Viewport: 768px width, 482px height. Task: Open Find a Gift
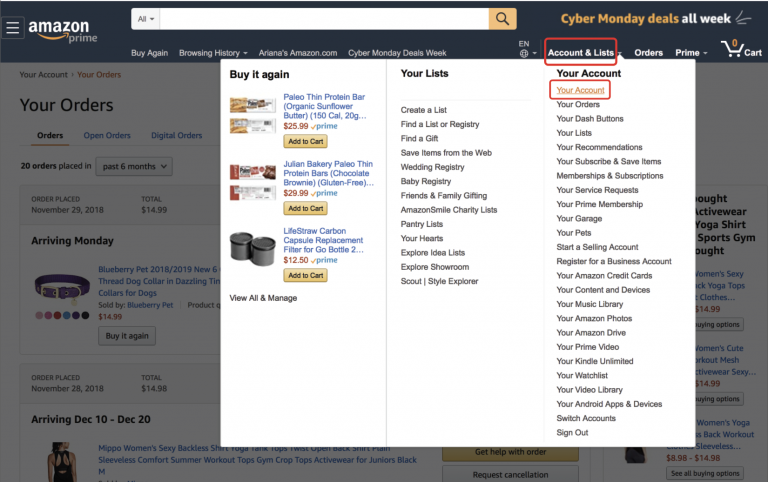tap(419, 139)
